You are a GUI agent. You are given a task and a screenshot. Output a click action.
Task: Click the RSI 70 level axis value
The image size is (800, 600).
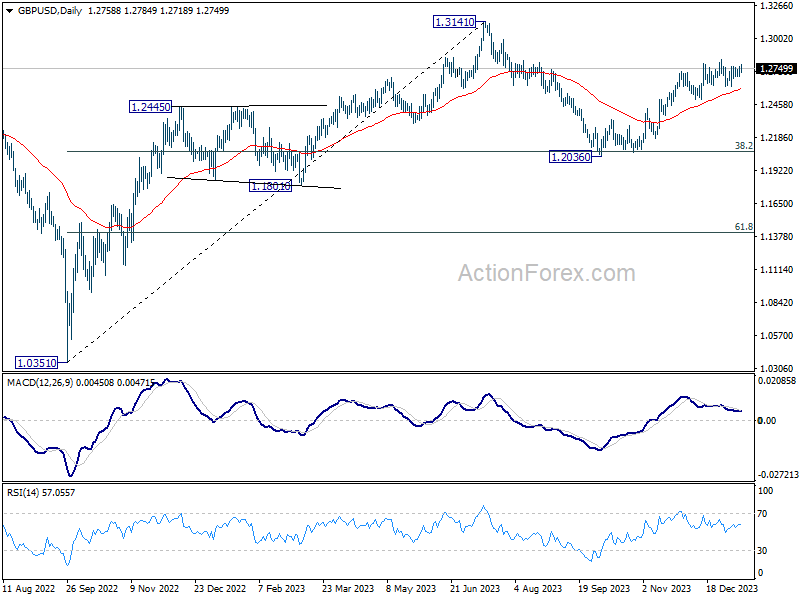point(767,513)
